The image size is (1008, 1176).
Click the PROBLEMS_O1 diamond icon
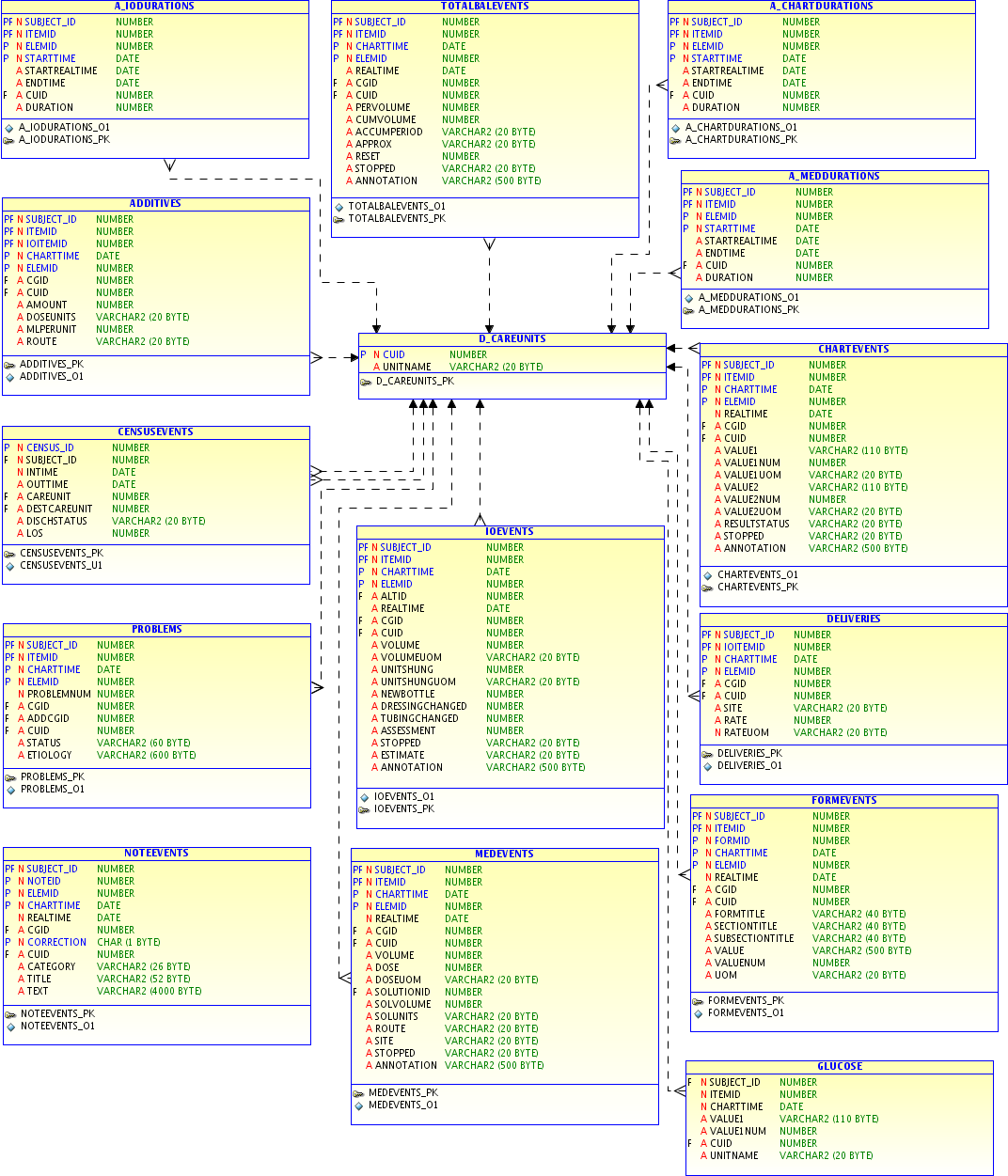point(10,790)
